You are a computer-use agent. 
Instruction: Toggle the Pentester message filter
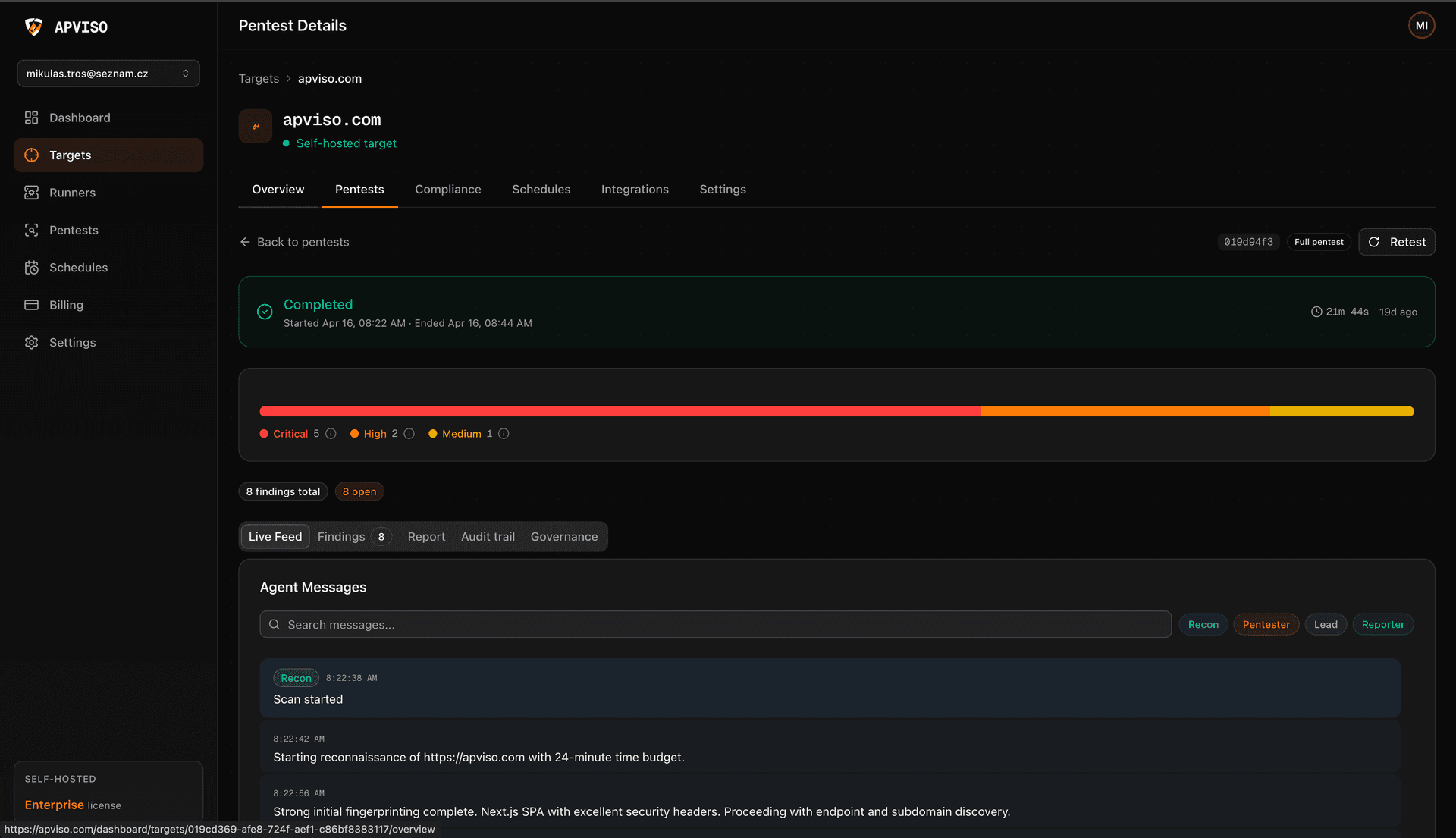pos(1266,625)
